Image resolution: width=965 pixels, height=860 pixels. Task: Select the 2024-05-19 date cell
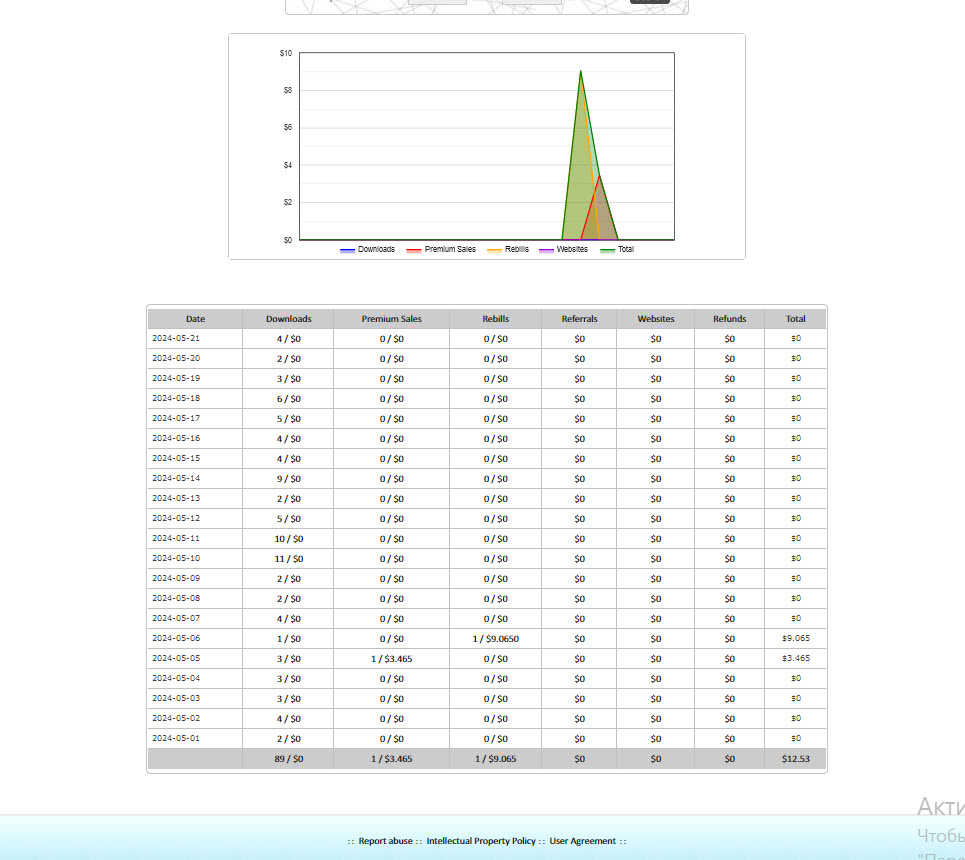(x=195, y=379)
